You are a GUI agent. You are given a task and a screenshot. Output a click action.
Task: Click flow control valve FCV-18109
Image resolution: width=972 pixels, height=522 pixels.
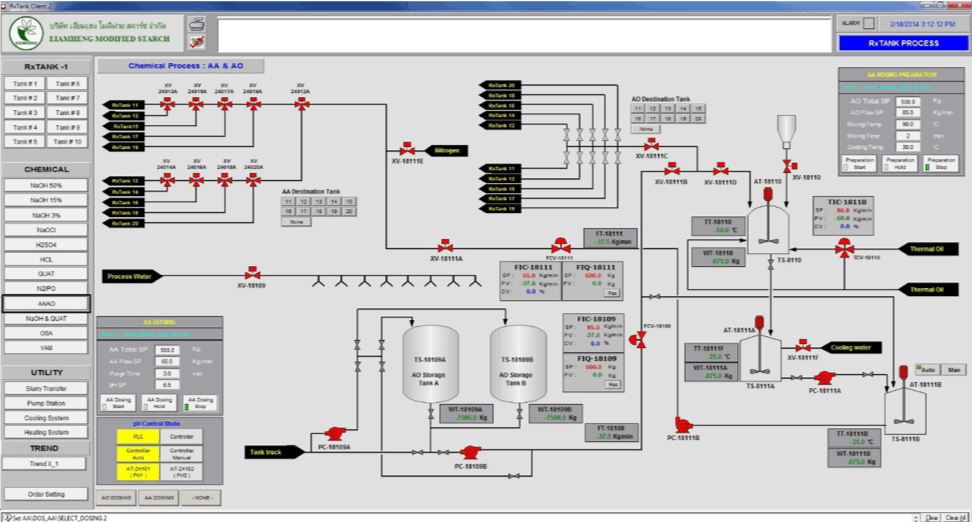pos(638,339)
